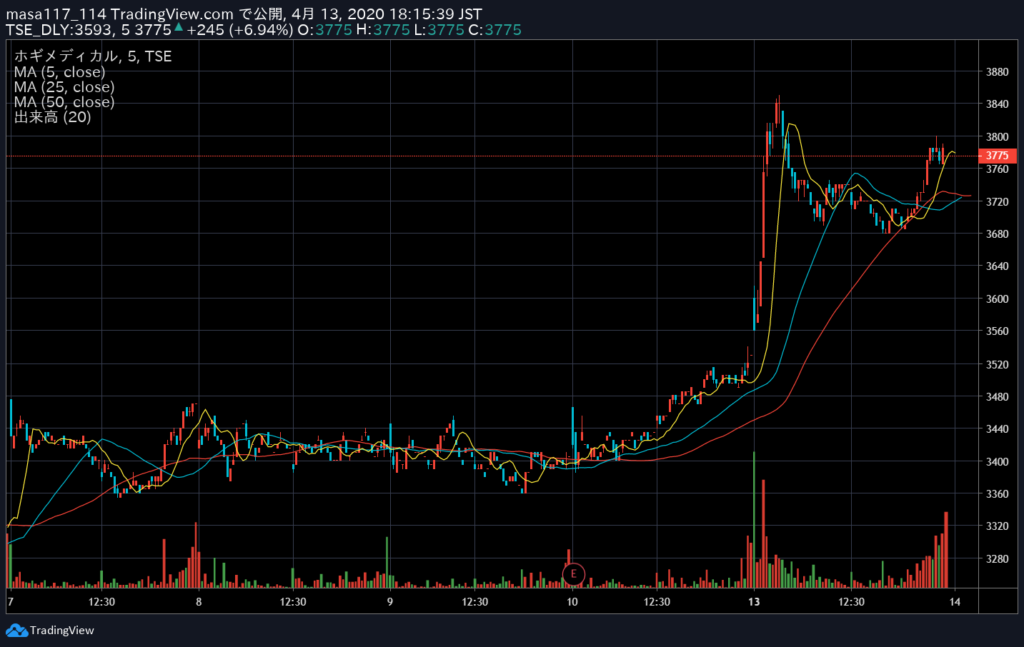Click the 3840 price axis label
This screenshot has height=647, width=1024.
(x=997, y=104)
